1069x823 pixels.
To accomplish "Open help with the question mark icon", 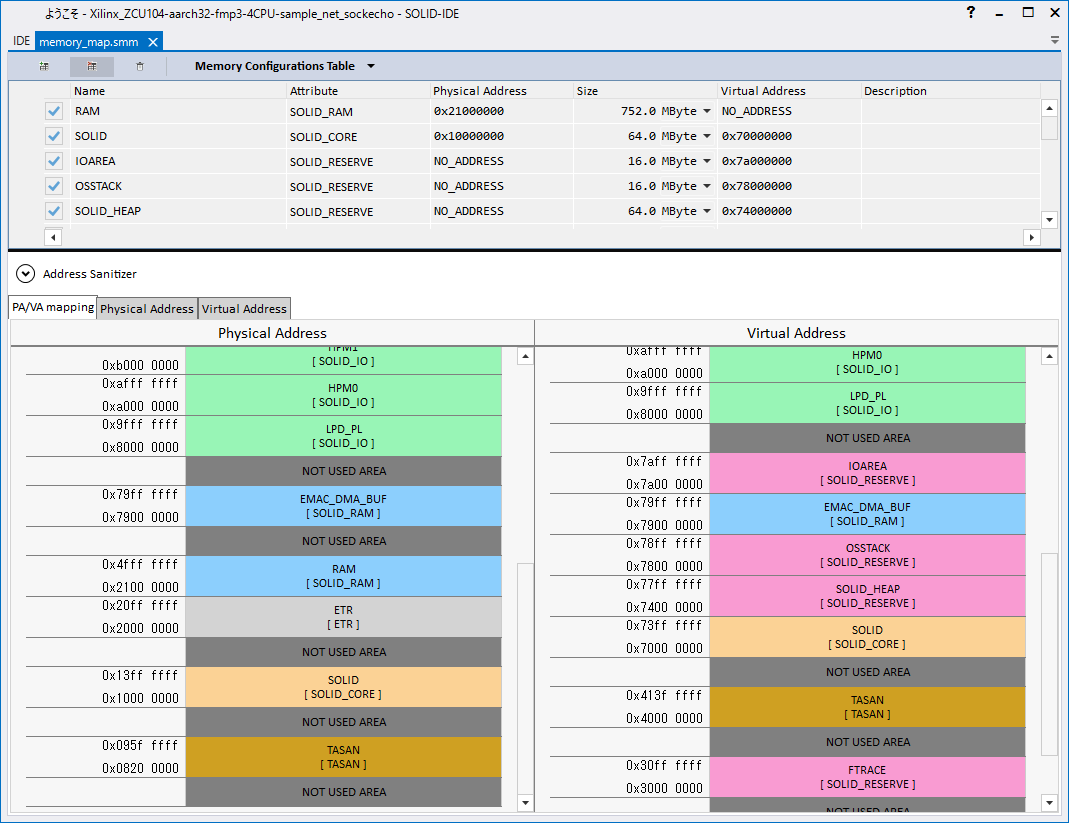I will 971,13.
